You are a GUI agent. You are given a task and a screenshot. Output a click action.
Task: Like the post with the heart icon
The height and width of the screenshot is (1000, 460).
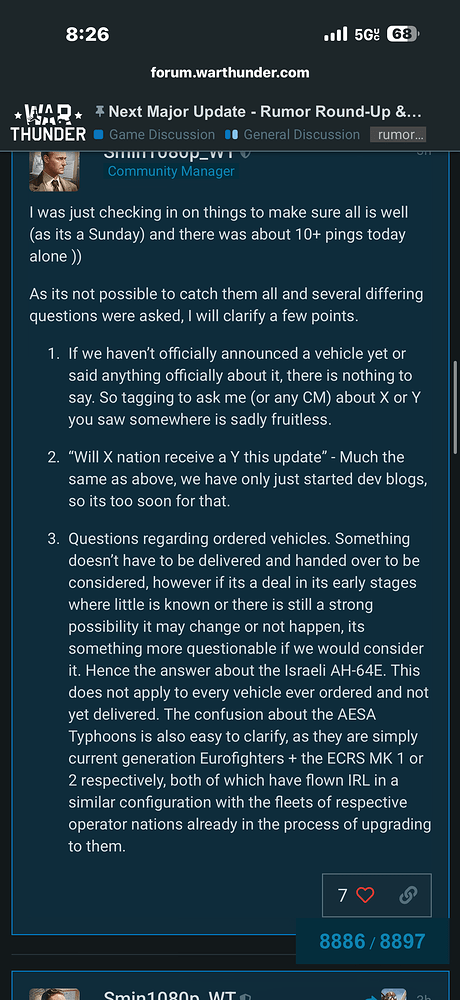[x=365, y=895]
